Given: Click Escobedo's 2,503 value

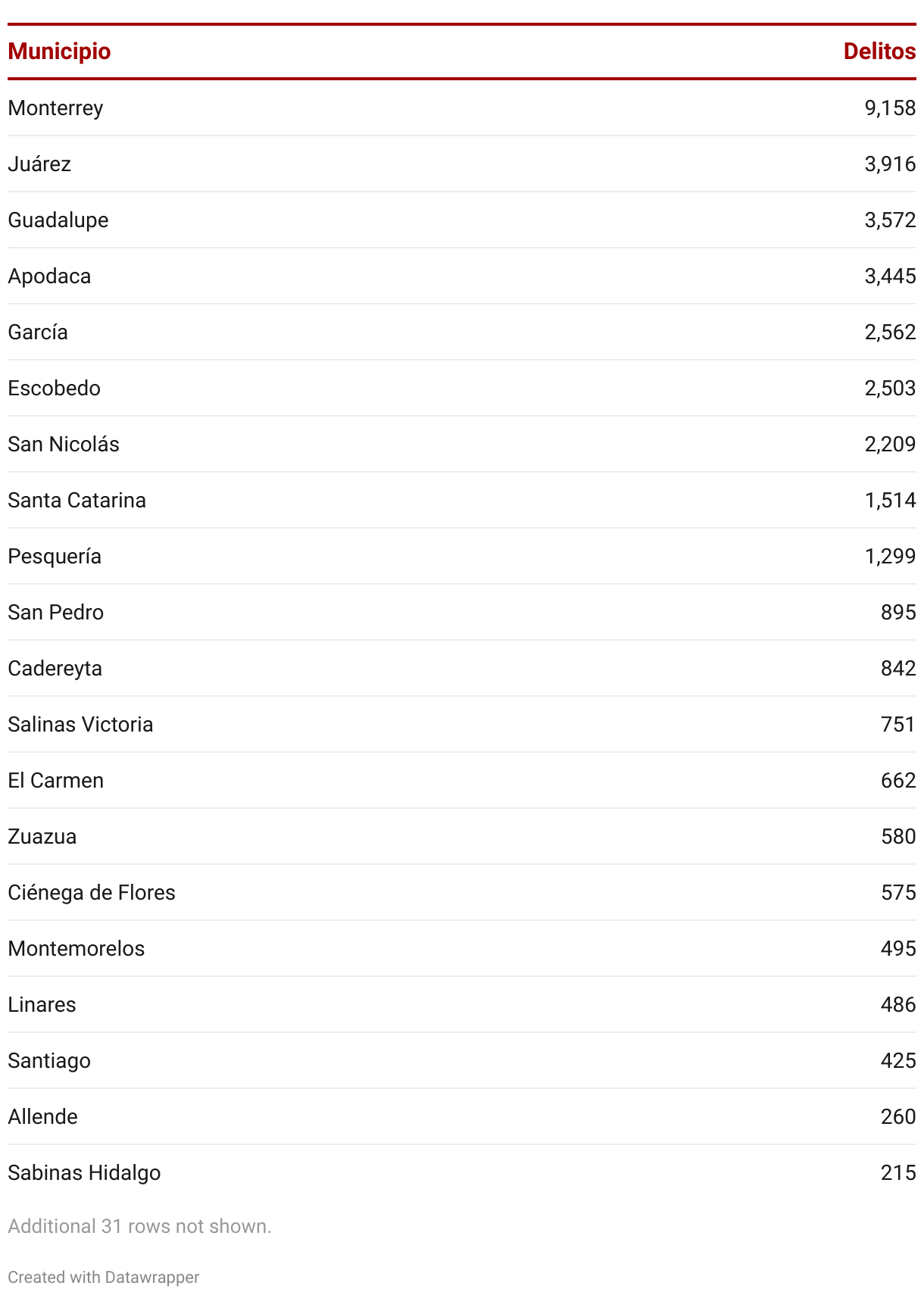Looking at the screenshot, I should coord(890,388).
